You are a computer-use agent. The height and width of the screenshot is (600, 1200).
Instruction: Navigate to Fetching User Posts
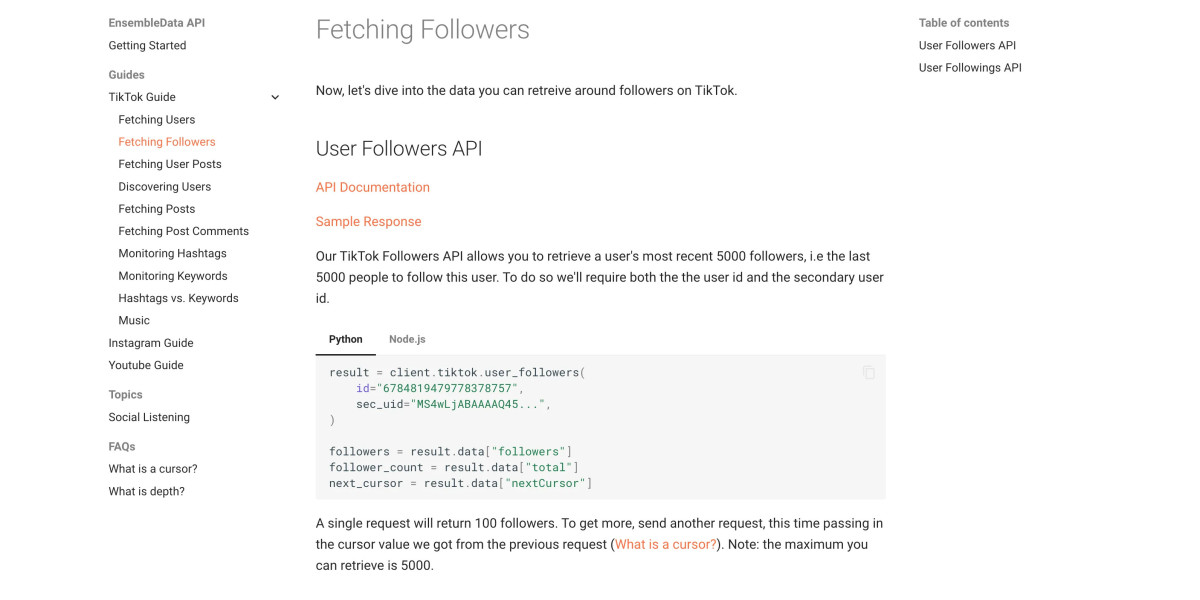pyautogui.click(x=169, y=163)
